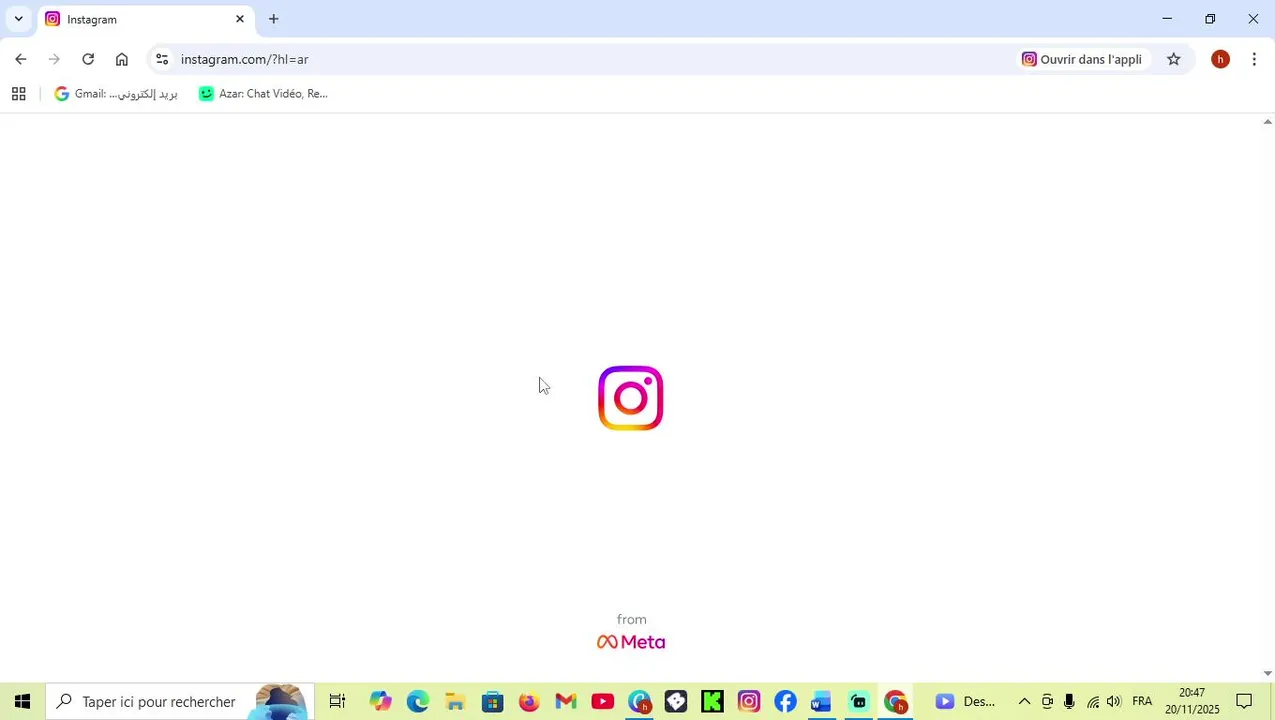Screen dimensions: 1275x720
Task: Open Microsoft Edge from the taskbar
Action: tap(418, 701)
